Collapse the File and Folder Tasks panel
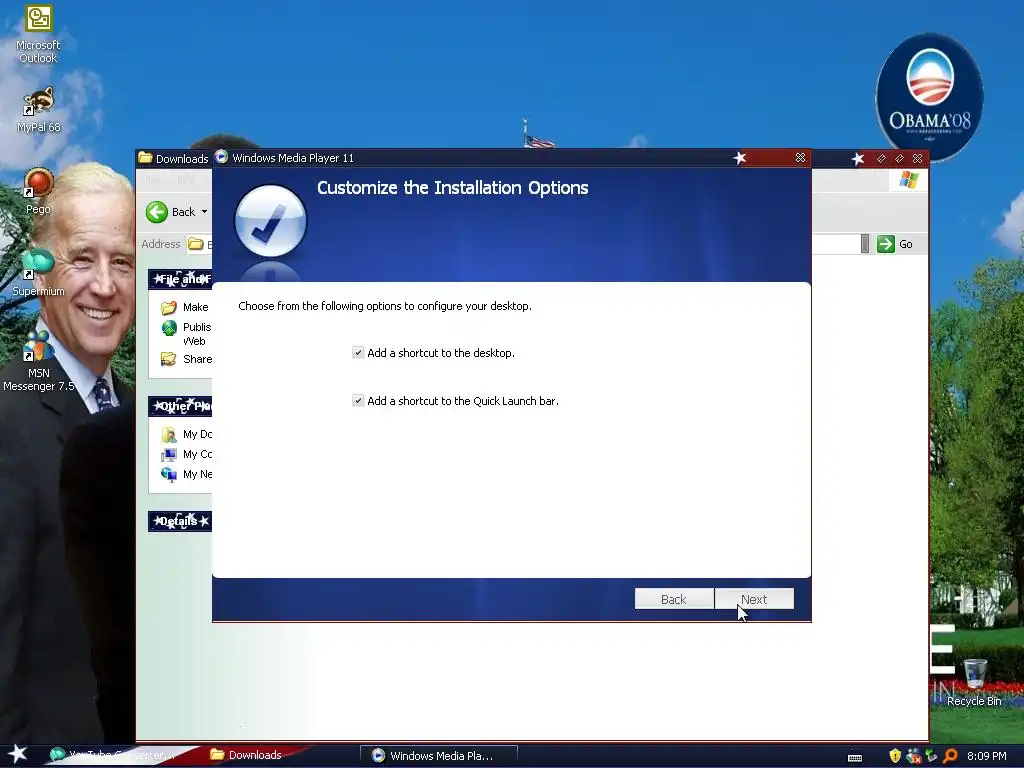Screen dimensions: 1024x768 (x=180, y=279)
